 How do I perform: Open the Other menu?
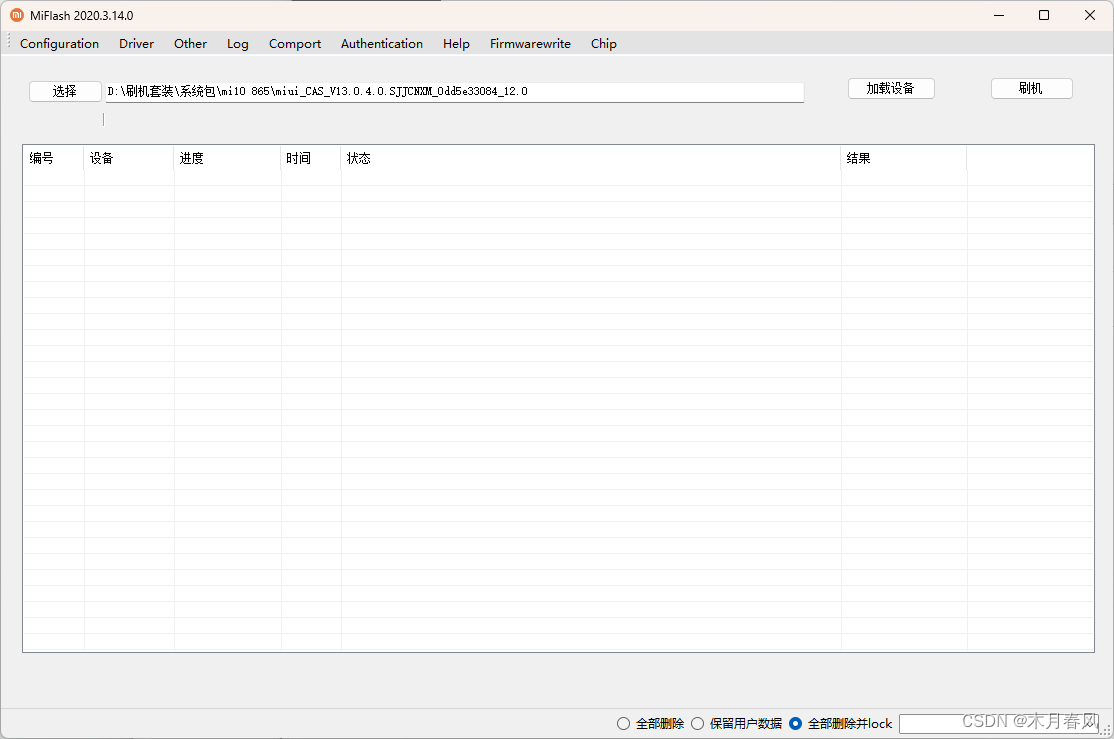[x=190, y=43]
